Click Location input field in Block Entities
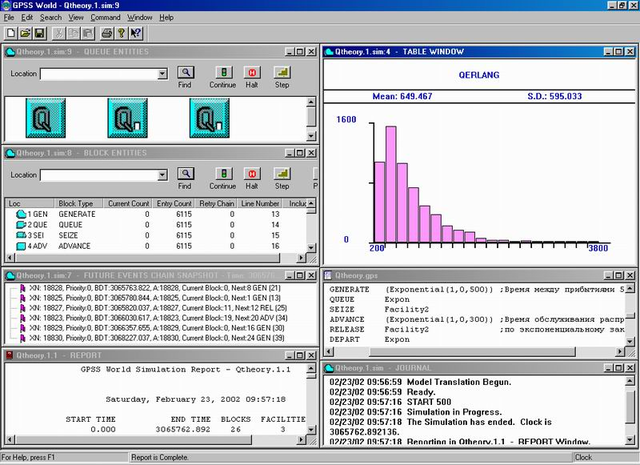The height and width of the screenshot is (465, 640). [99, 175]
